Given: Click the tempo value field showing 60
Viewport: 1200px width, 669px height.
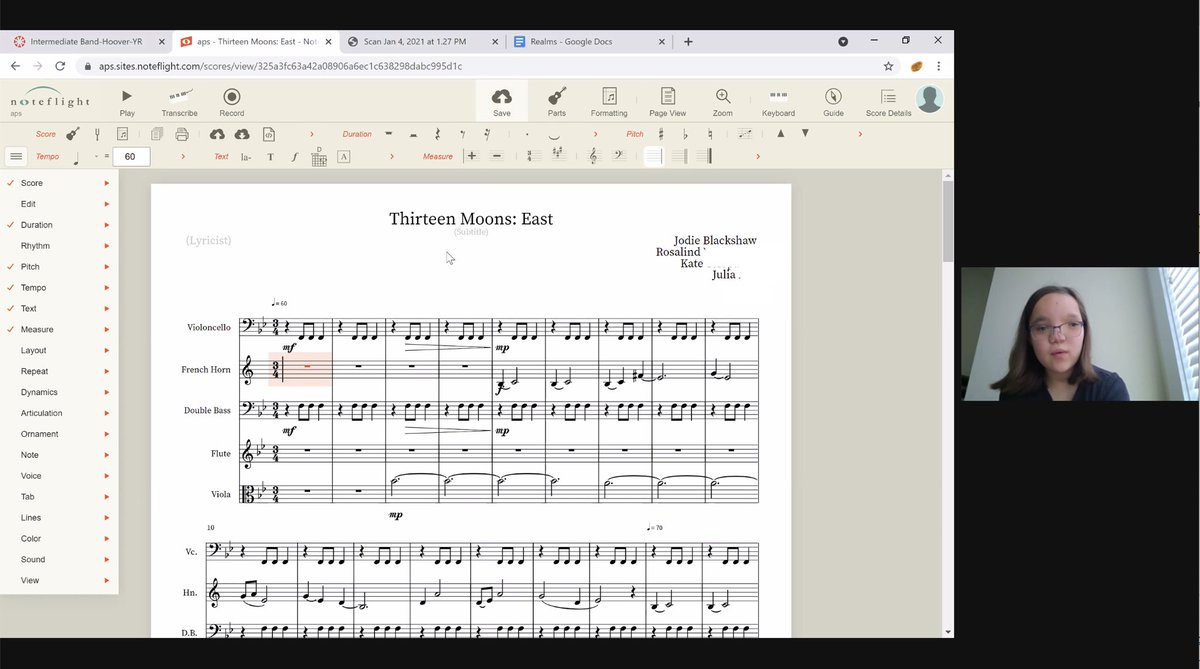Looking at the screenshot, I should 131,157.
